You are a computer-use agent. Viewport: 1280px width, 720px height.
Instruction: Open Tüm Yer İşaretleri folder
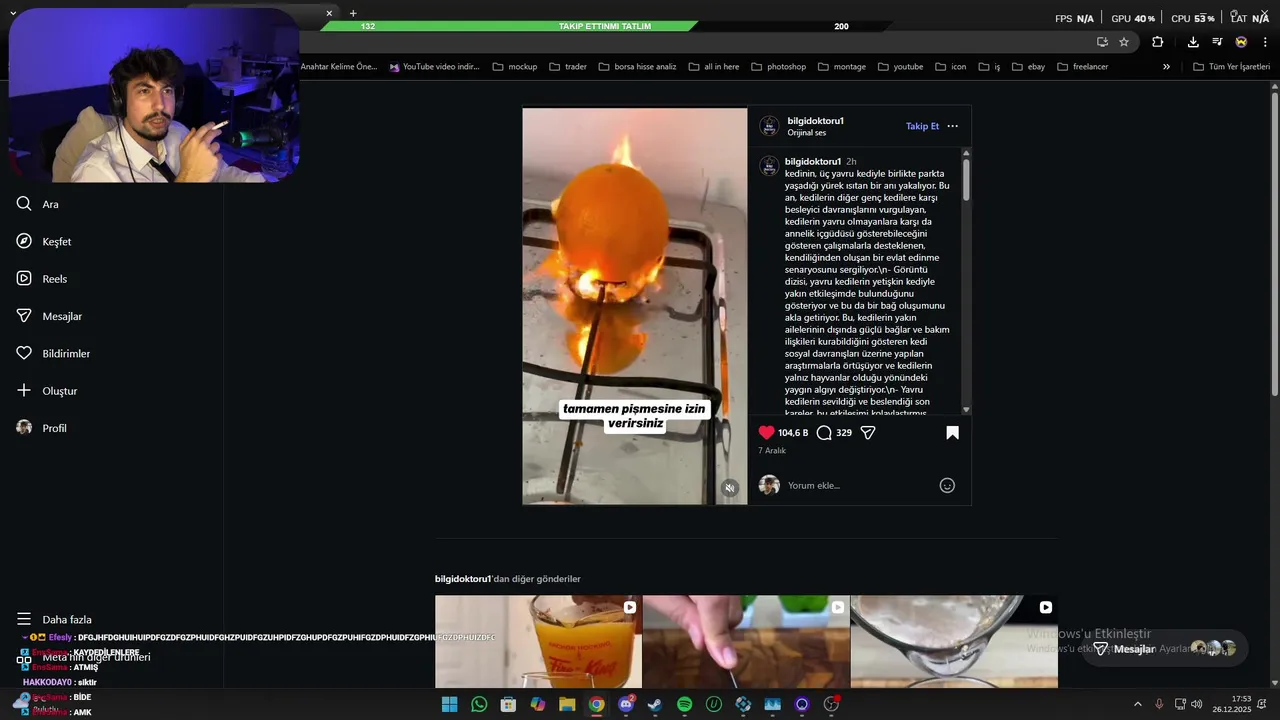coord(1231,67)
